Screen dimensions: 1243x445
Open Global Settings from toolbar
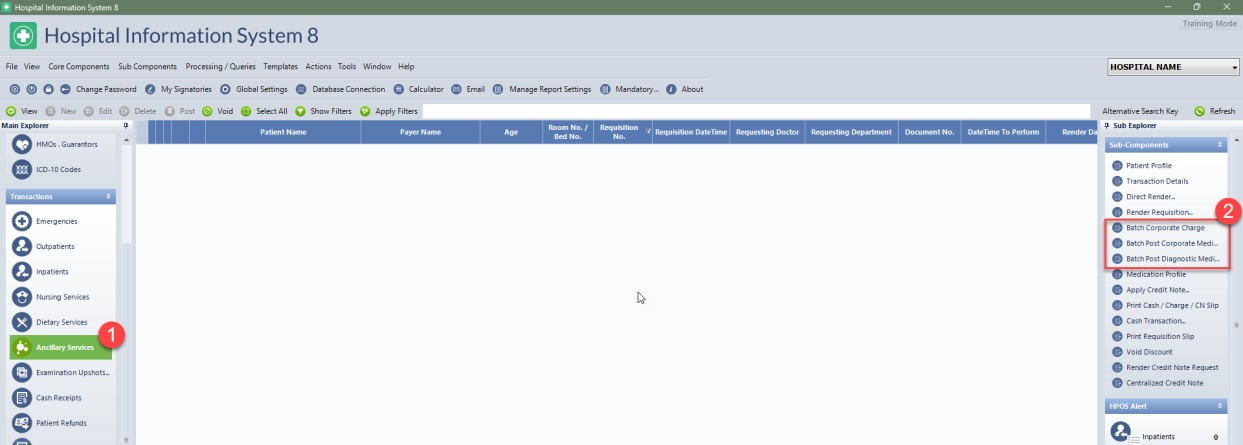pyautogui.click(x=225, y=89)
